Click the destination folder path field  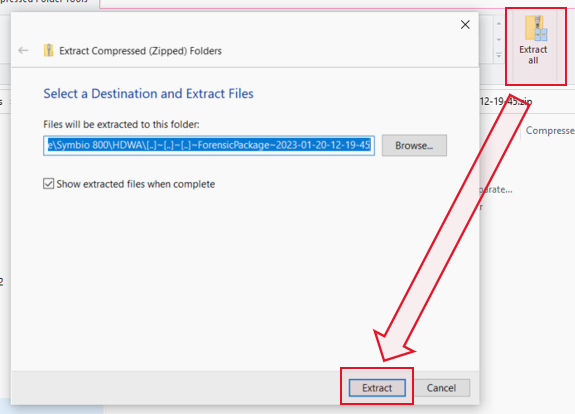(x=209, y=146)
